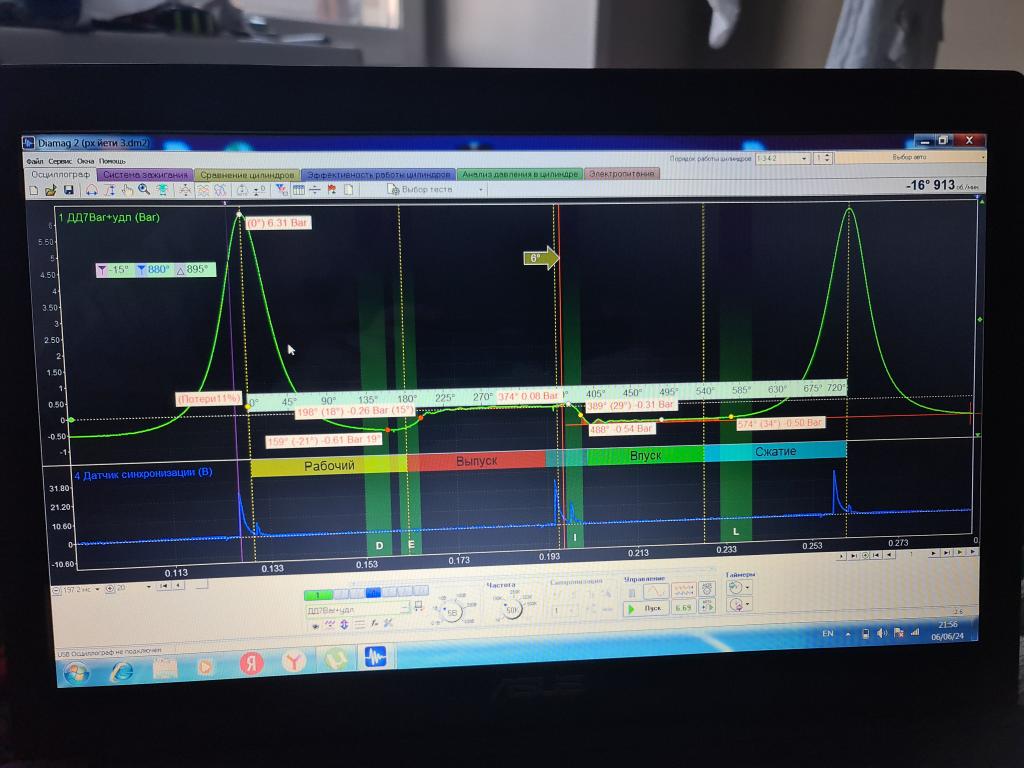Select the multi-wave mode button in Управление
This screenshot has width=1024, height=768.
(684, 589)
